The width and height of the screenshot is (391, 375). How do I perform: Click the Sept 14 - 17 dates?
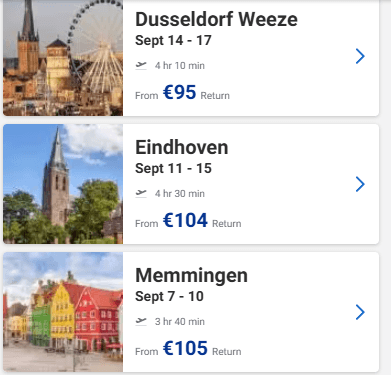pyautogui.click(x=173, y=40)
